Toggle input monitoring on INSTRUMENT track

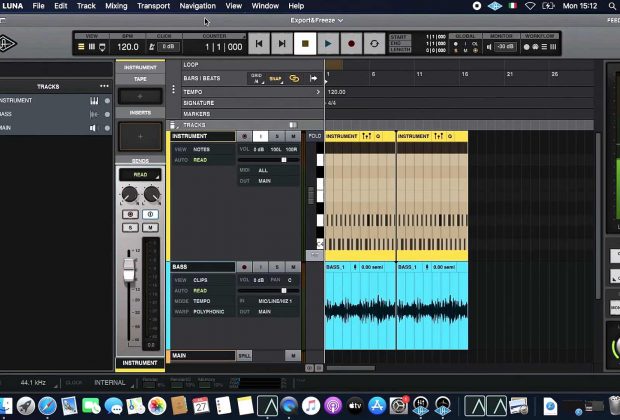pyautogui.click(x=261, y=136)
